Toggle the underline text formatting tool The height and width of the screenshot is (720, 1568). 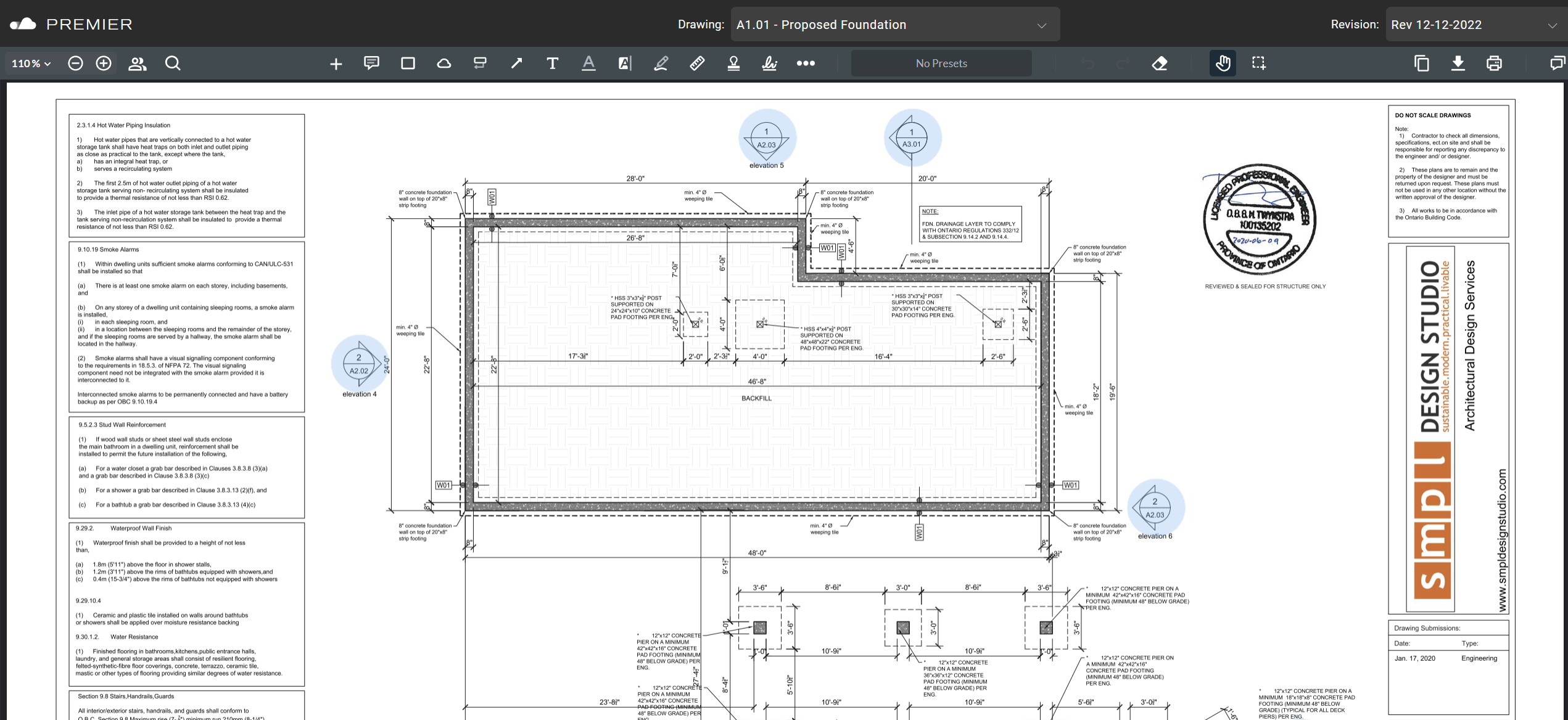(x=588, y=63)
